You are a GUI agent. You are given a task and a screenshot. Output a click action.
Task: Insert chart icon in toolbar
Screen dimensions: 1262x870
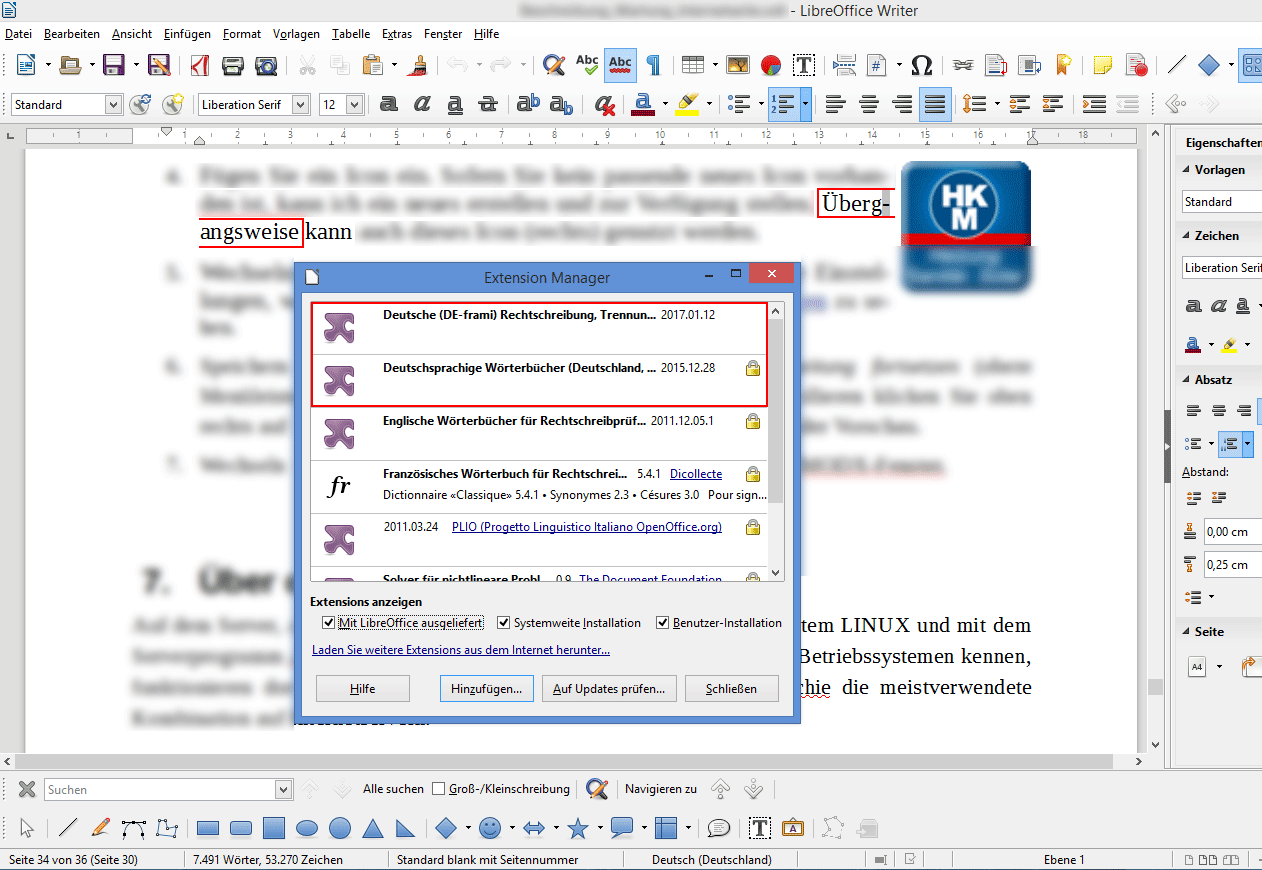pyautogui.click(x=770, y=66)
